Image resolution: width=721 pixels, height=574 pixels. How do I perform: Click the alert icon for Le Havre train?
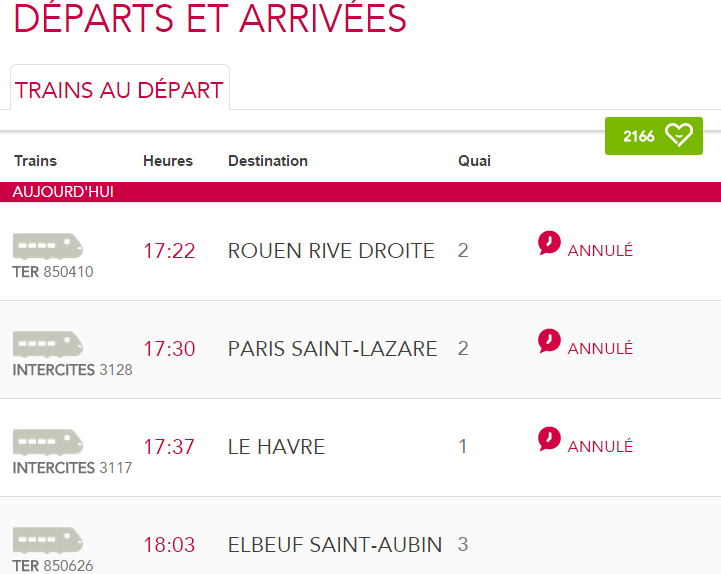click(549, 439)
